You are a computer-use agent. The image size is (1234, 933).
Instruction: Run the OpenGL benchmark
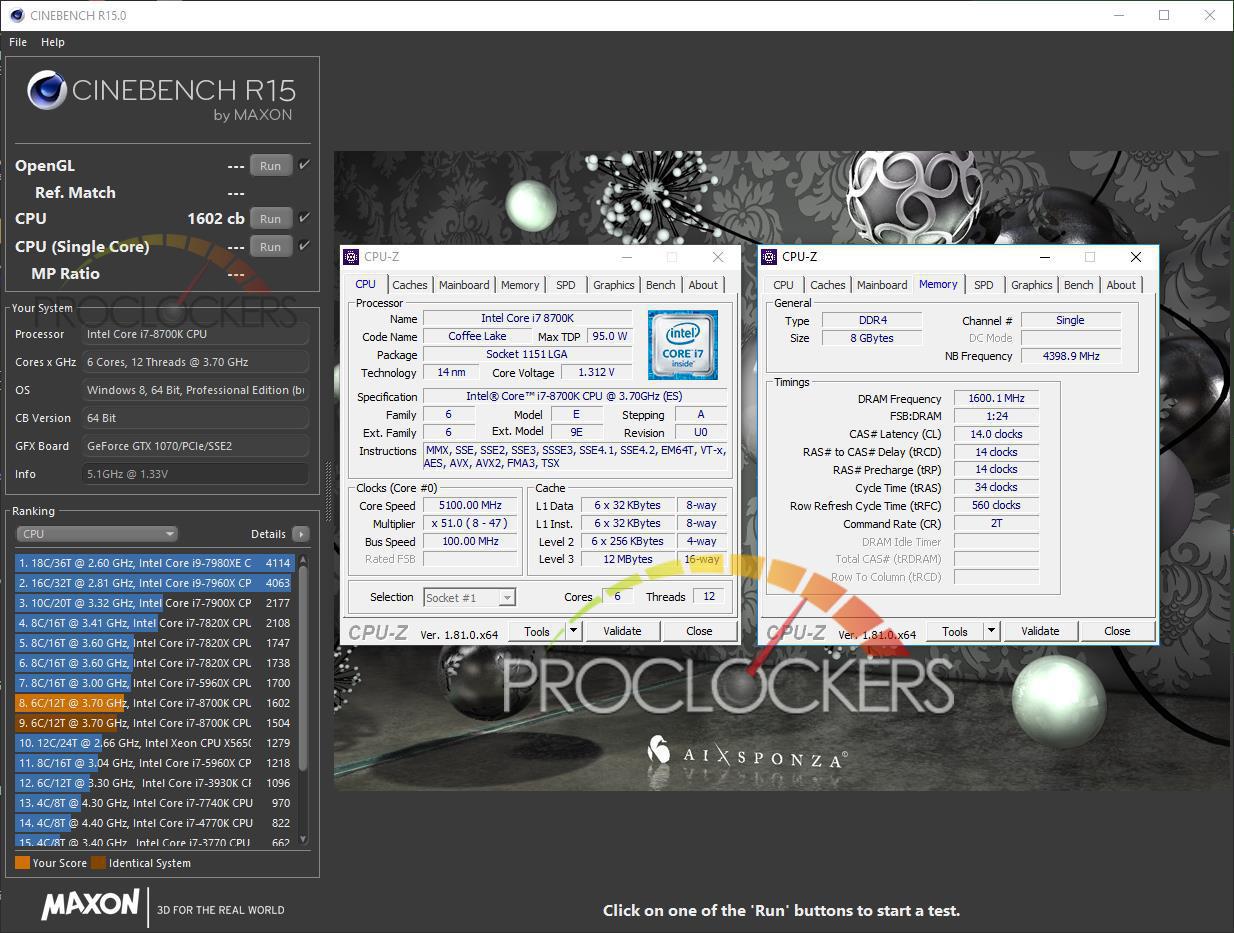coord(270,166)
